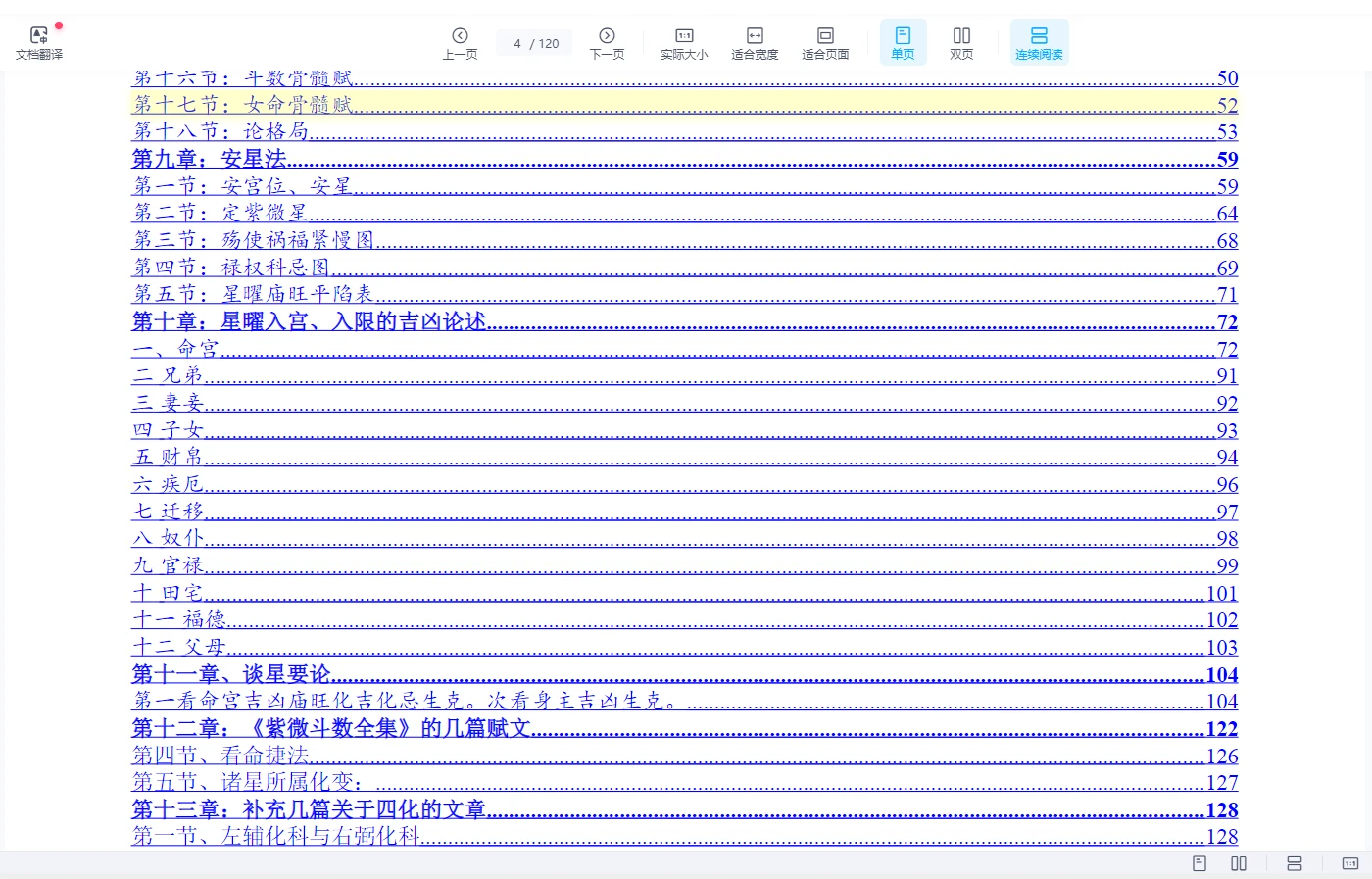Set zoom to 实际大小 actual size
This screenshot has height=879, width=1372.
[684, 44]
